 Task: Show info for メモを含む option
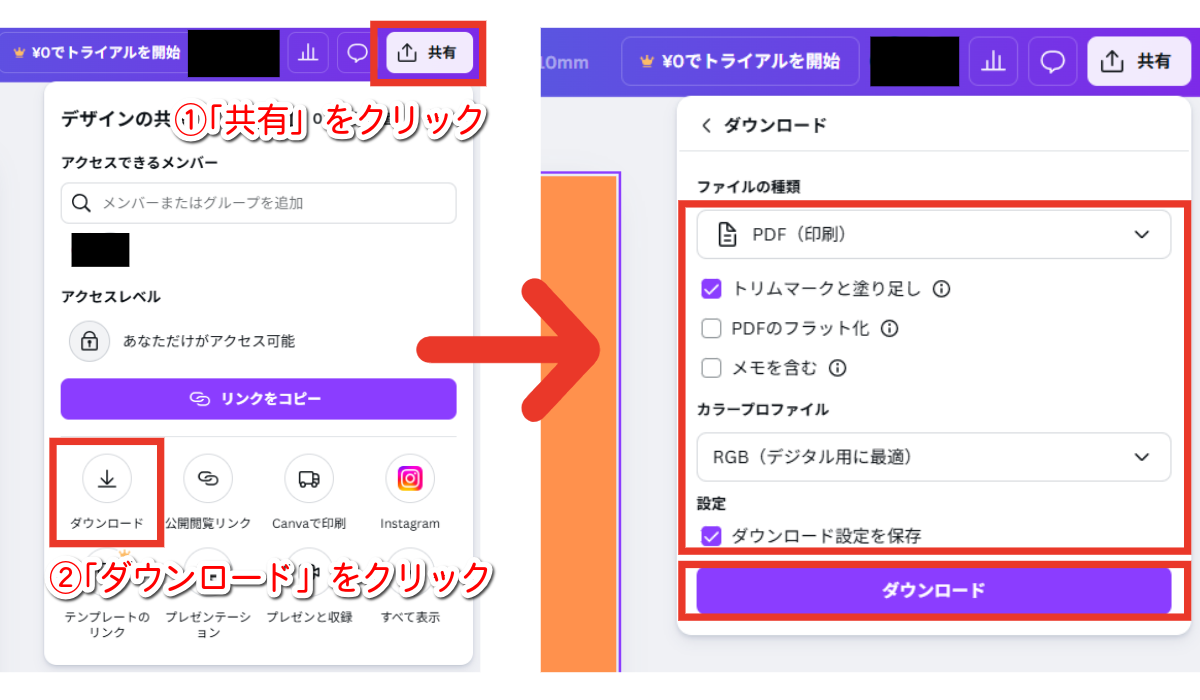(838, 368)
